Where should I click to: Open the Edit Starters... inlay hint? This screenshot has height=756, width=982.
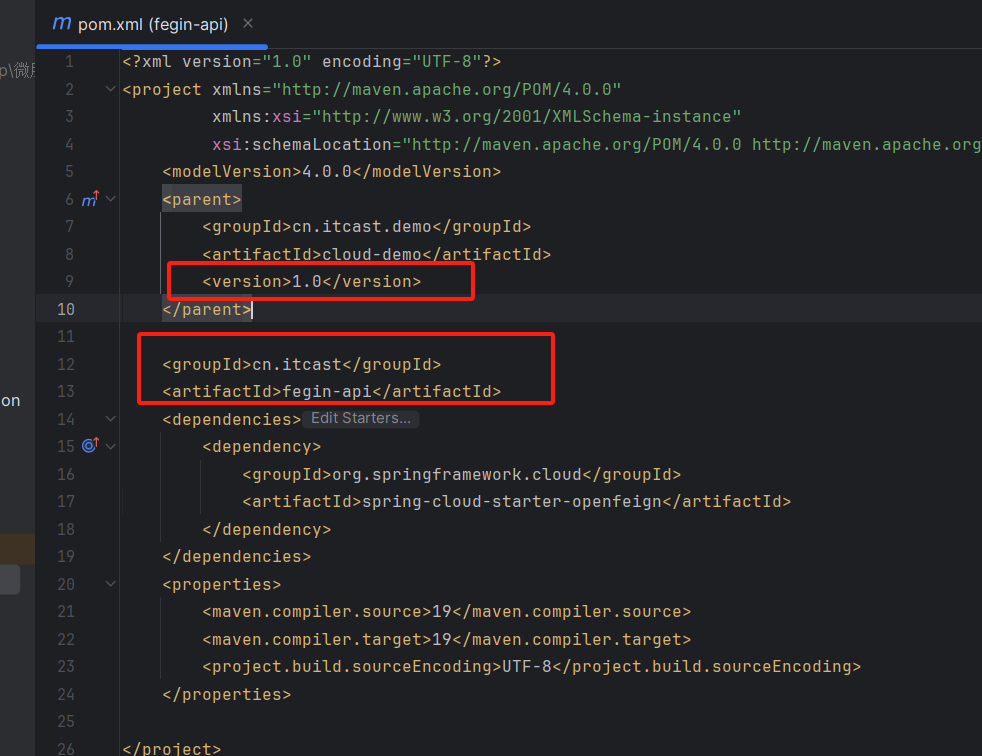click(361, 418)
